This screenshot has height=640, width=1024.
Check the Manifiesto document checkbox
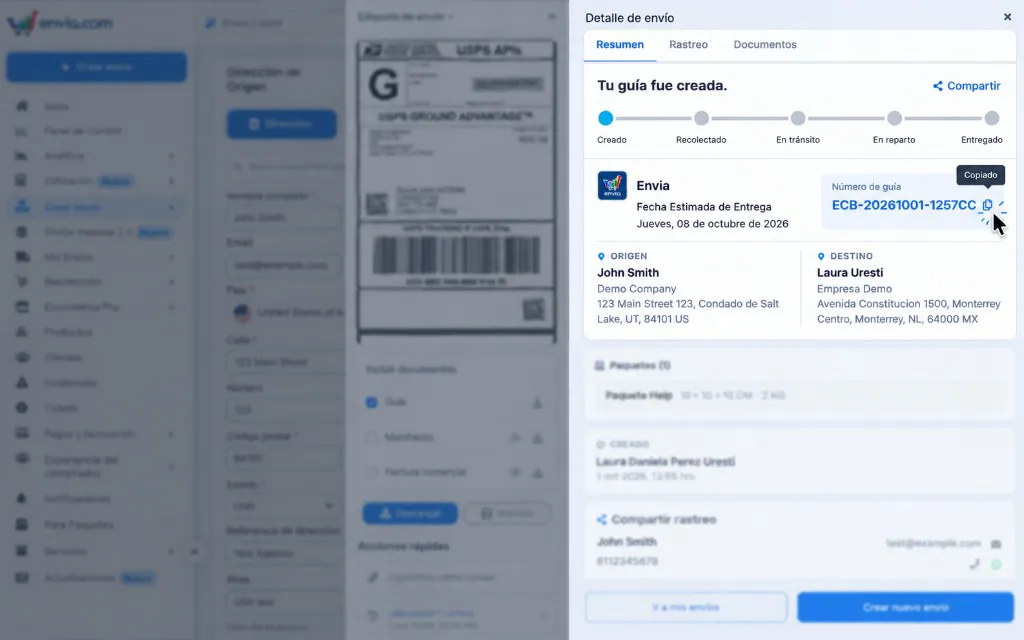(372, 437)
